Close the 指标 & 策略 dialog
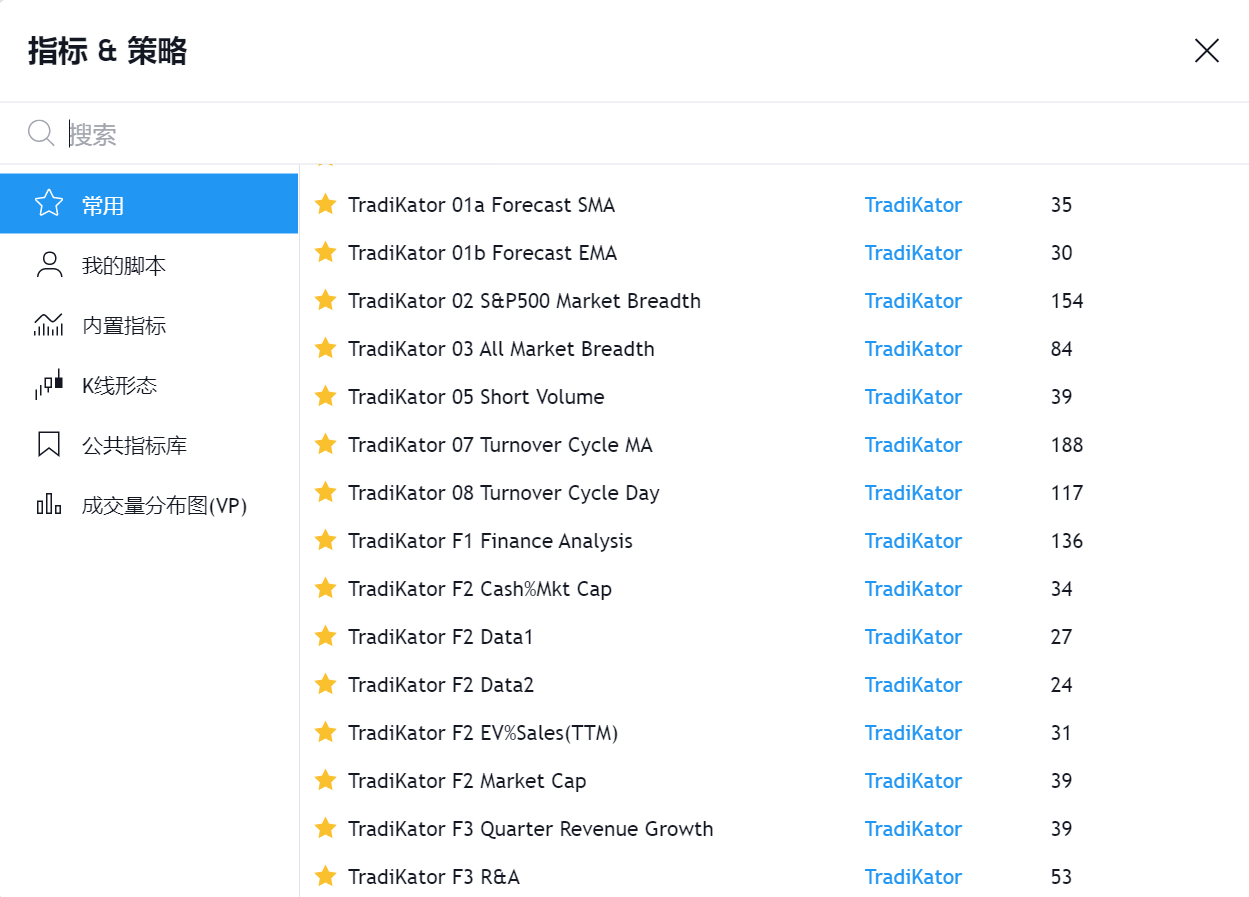The height and width of the screenshot is (897, 1249). (1207, 51)
